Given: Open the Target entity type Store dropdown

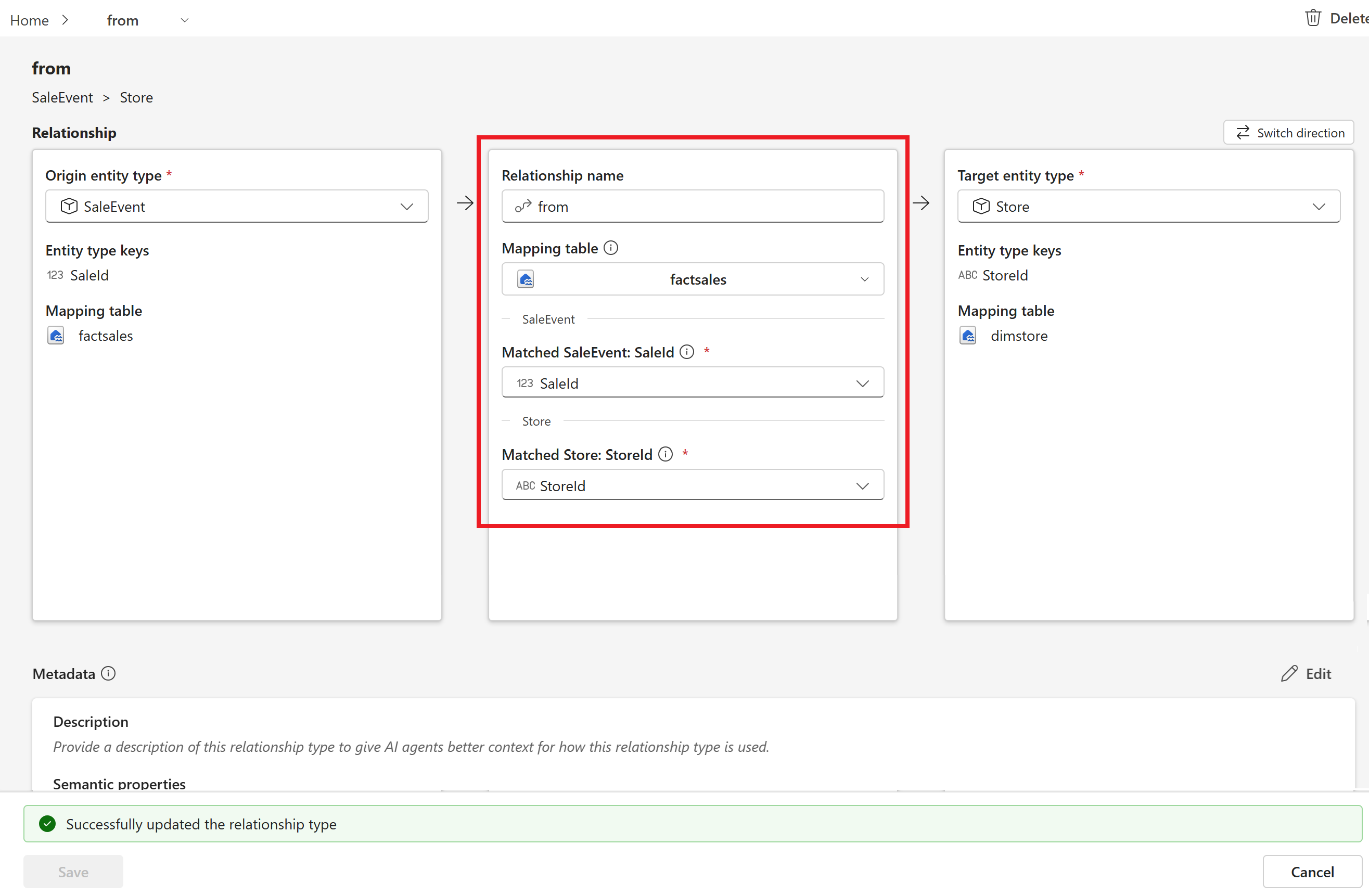Looking at the screenshot, I should pos(1149,207).
